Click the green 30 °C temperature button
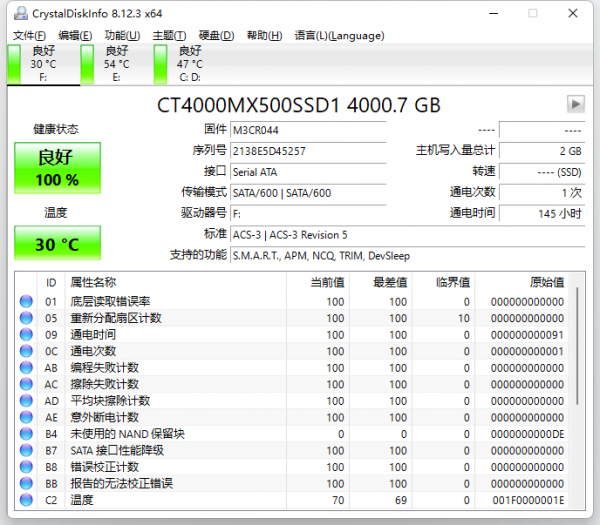 [x=57, y=244]
